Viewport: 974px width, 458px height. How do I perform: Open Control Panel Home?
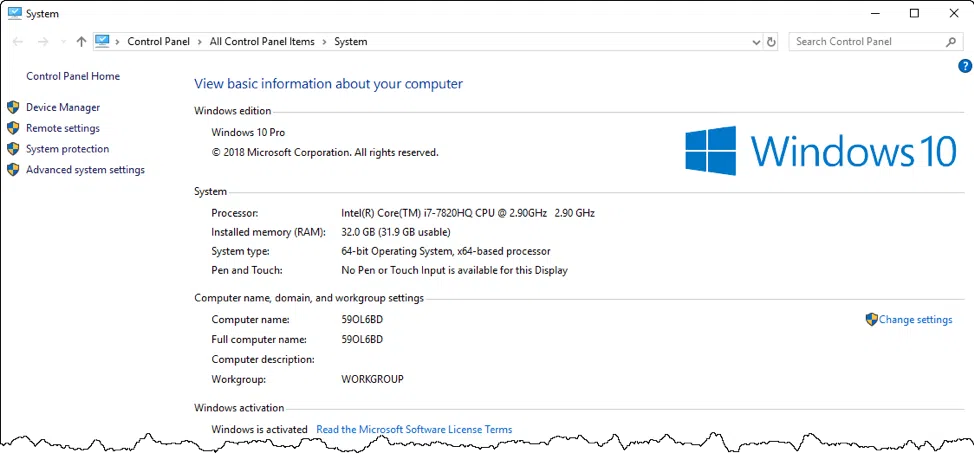[73, 76]
